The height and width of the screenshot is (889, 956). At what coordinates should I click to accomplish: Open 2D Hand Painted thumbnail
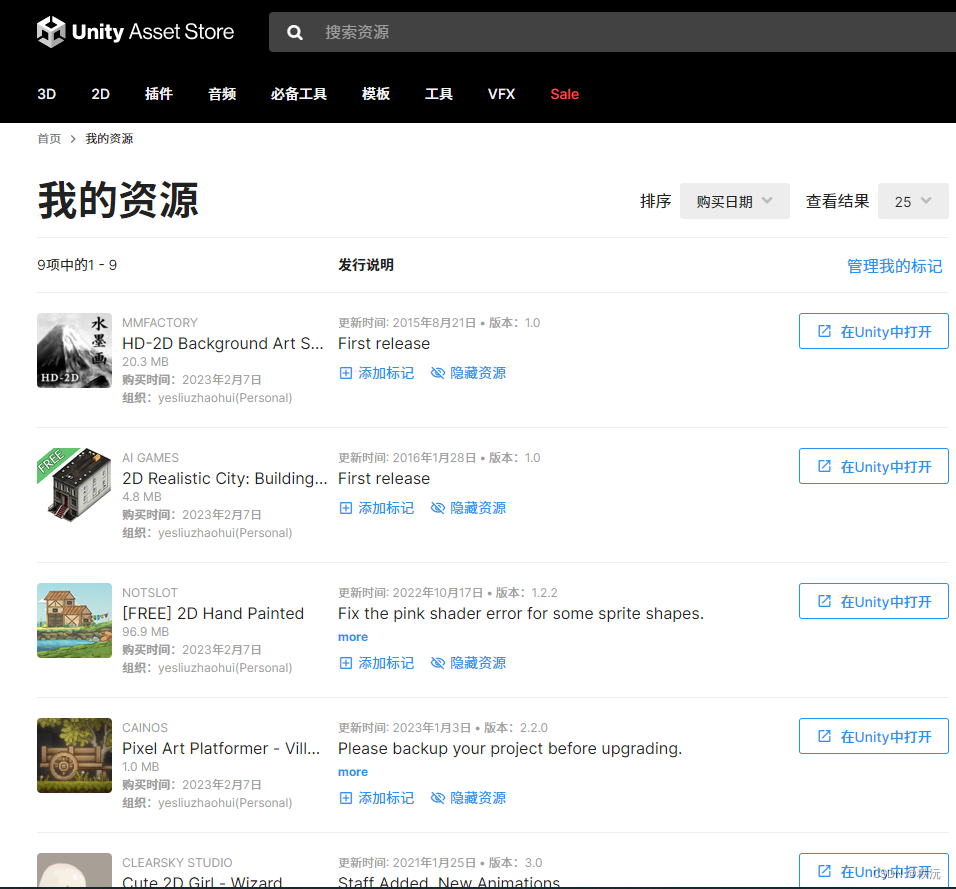(x=74, y=621)
